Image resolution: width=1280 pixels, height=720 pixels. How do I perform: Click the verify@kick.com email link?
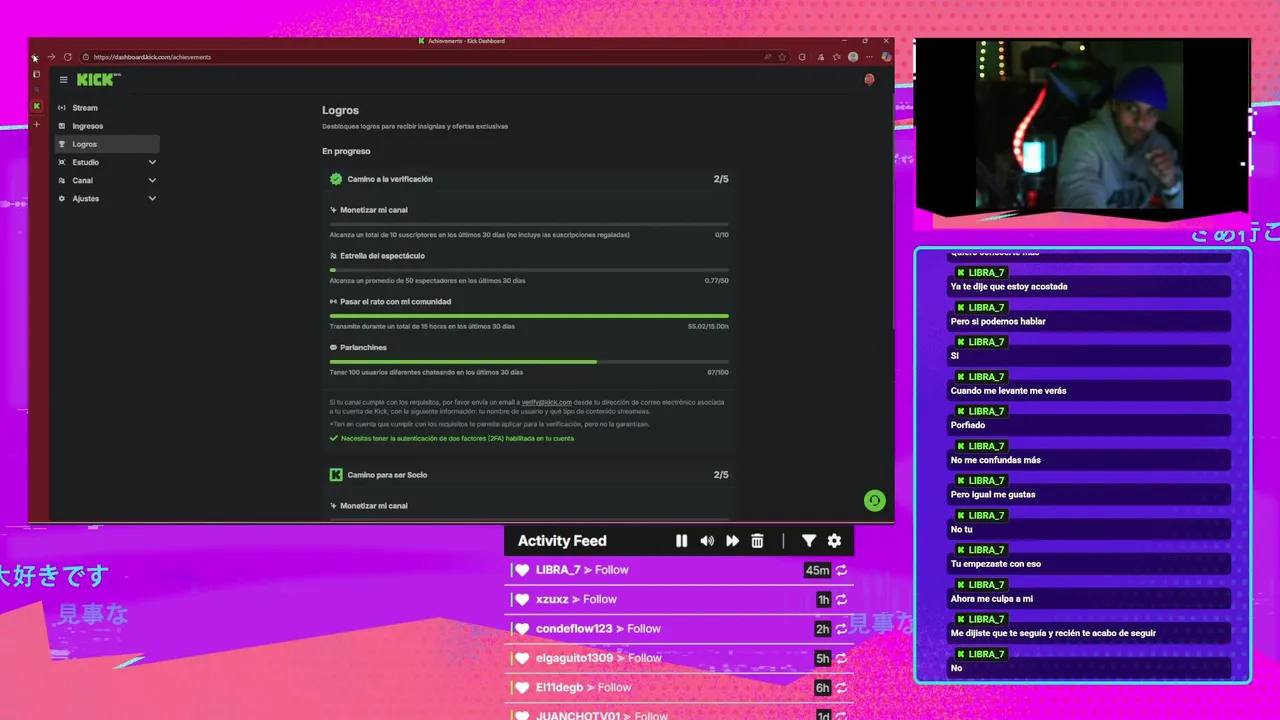[547, 402]
